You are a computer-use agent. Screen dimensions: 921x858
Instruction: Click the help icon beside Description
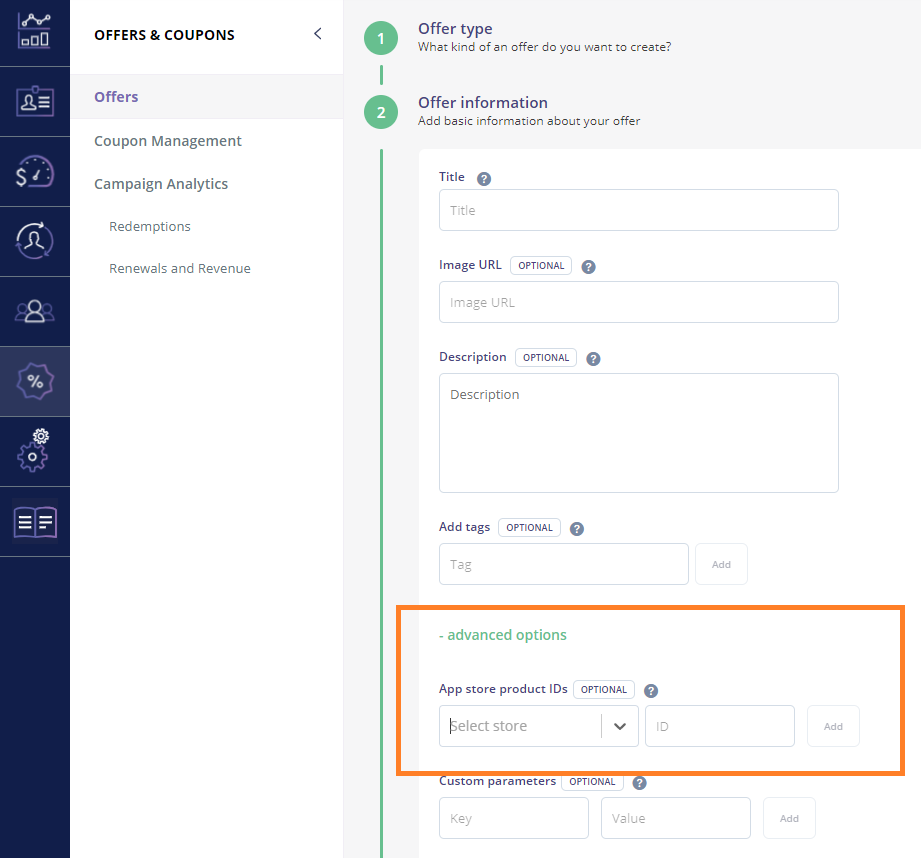593,359
